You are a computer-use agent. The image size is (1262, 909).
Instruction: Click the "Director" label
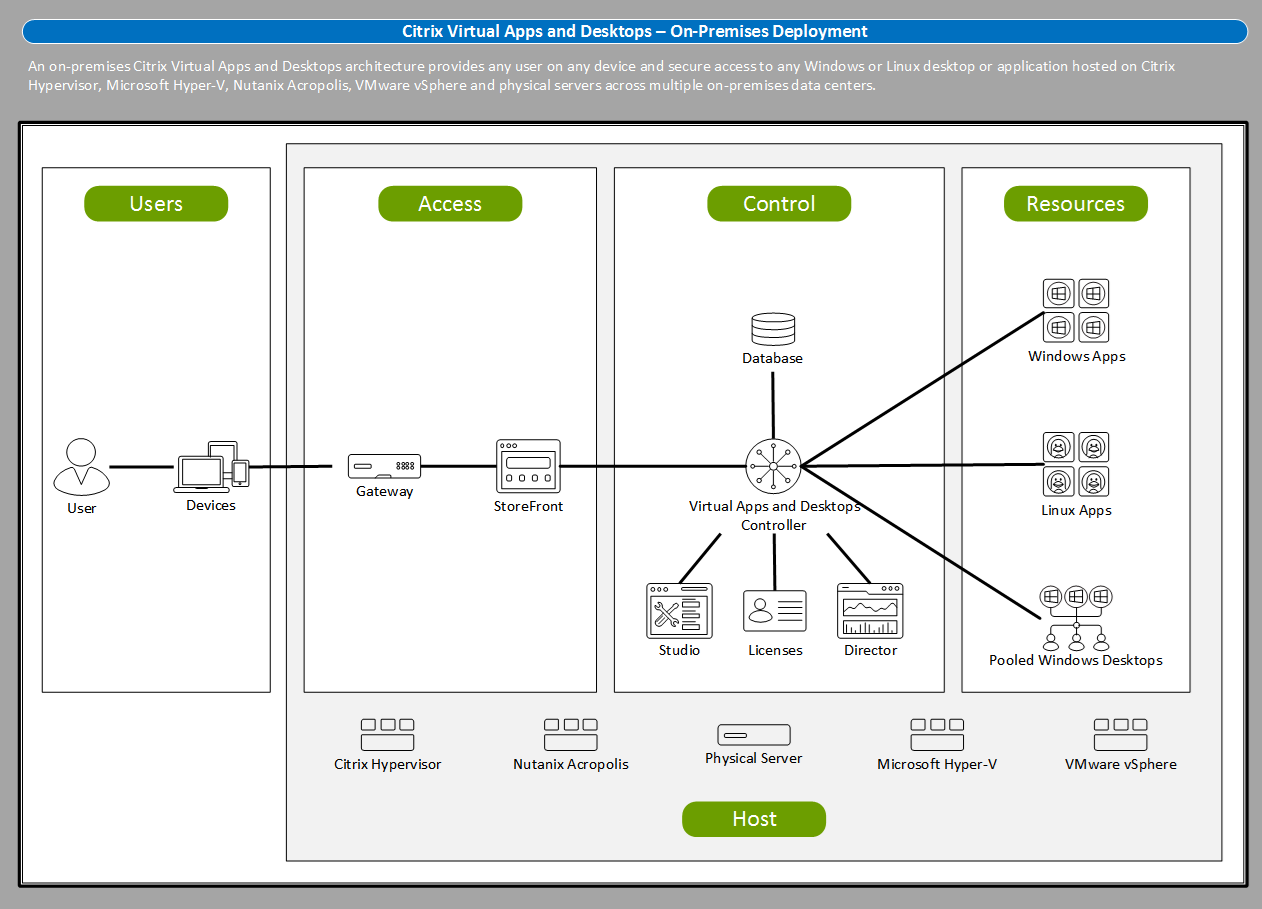click(870, 650)
